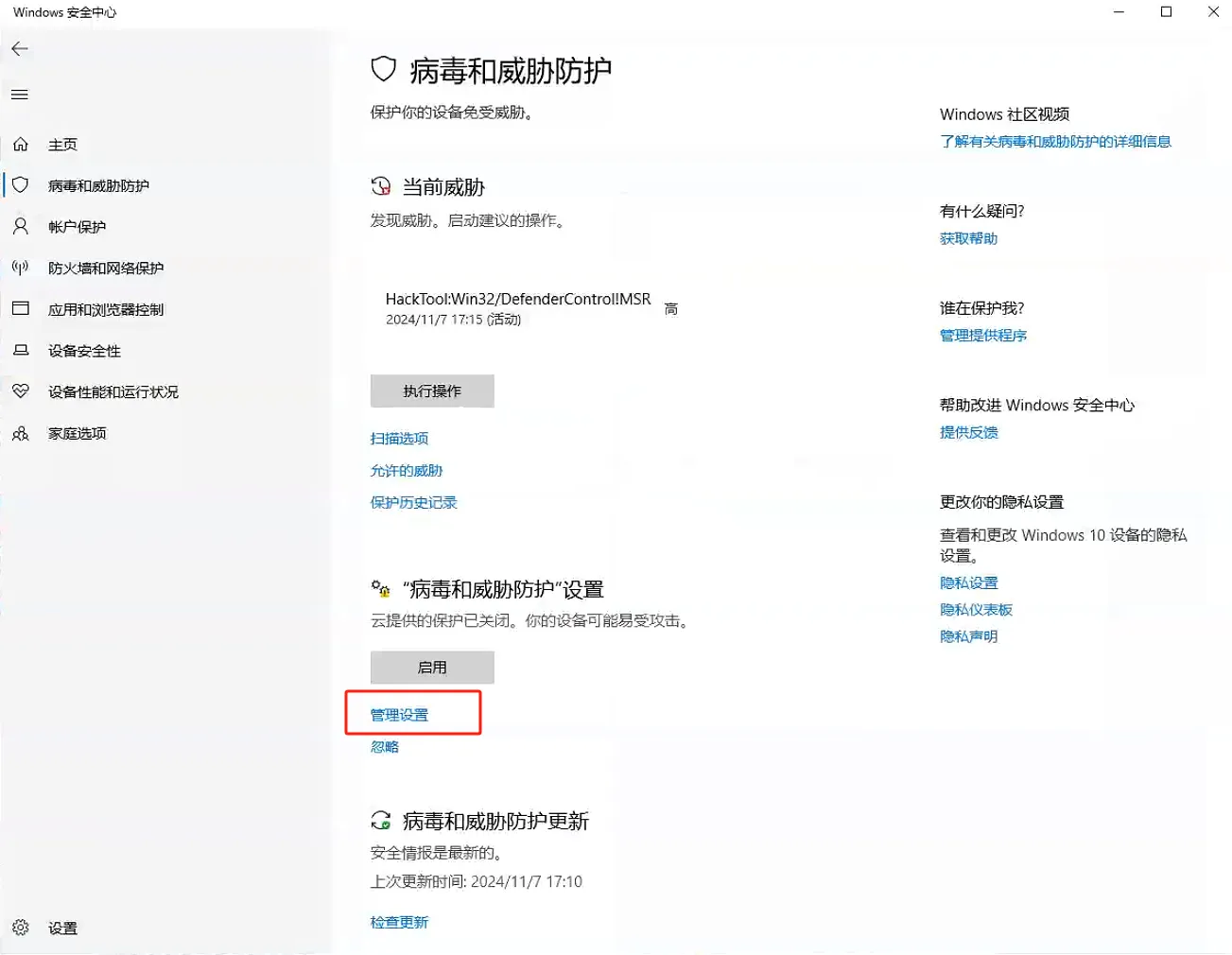
Task: Click the 高 severity label
Action: 671,309
